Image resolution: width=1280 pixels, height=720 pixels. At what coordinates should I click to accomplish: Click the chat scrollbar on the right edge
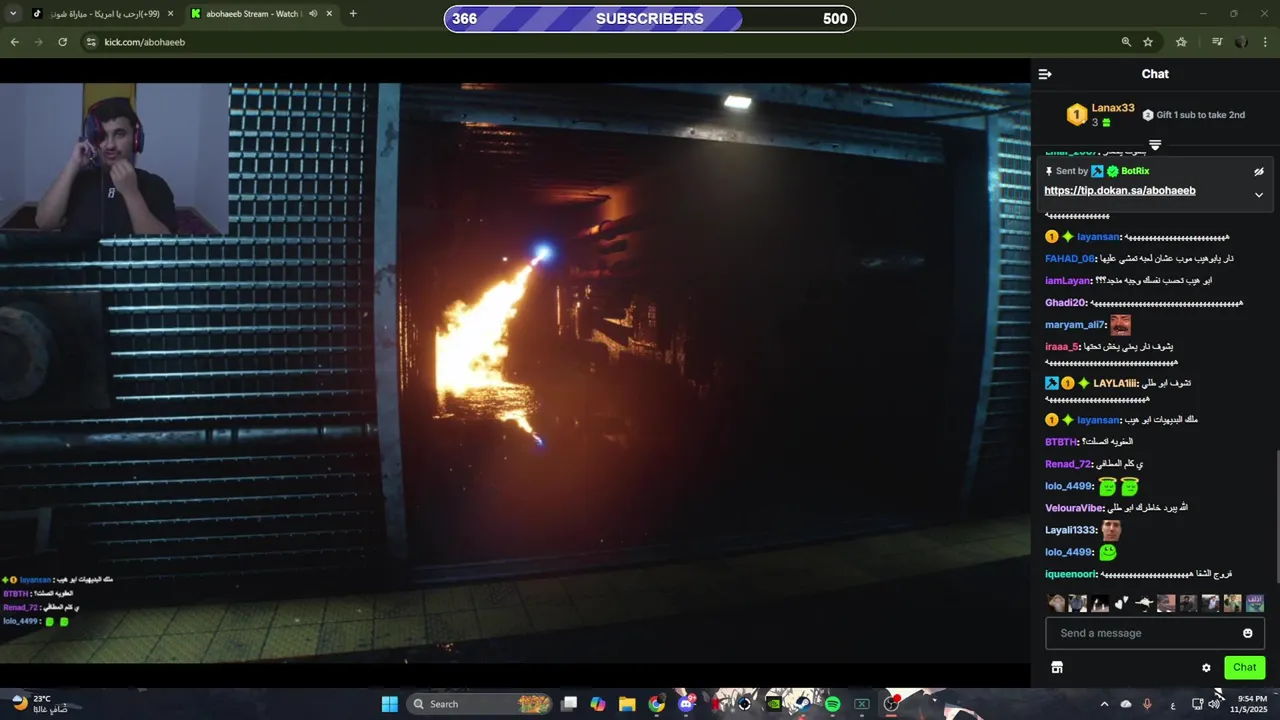coord(1277,515)
